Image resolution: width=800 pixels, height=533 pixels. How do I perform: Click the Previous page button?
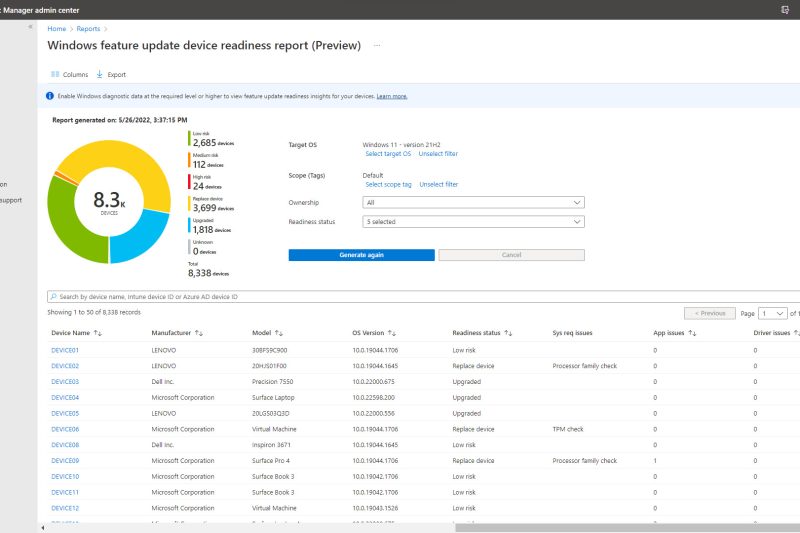[x=710, y=313]
